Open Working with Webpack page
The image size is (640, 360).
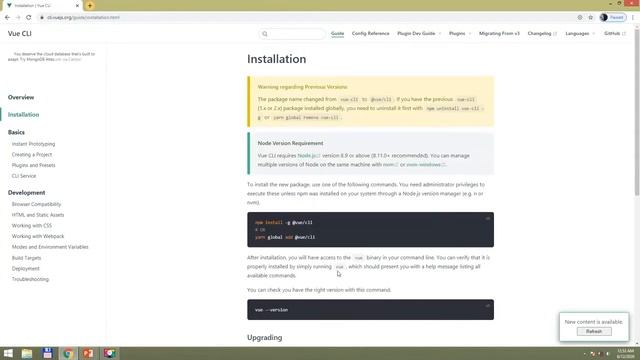(38, 236)
